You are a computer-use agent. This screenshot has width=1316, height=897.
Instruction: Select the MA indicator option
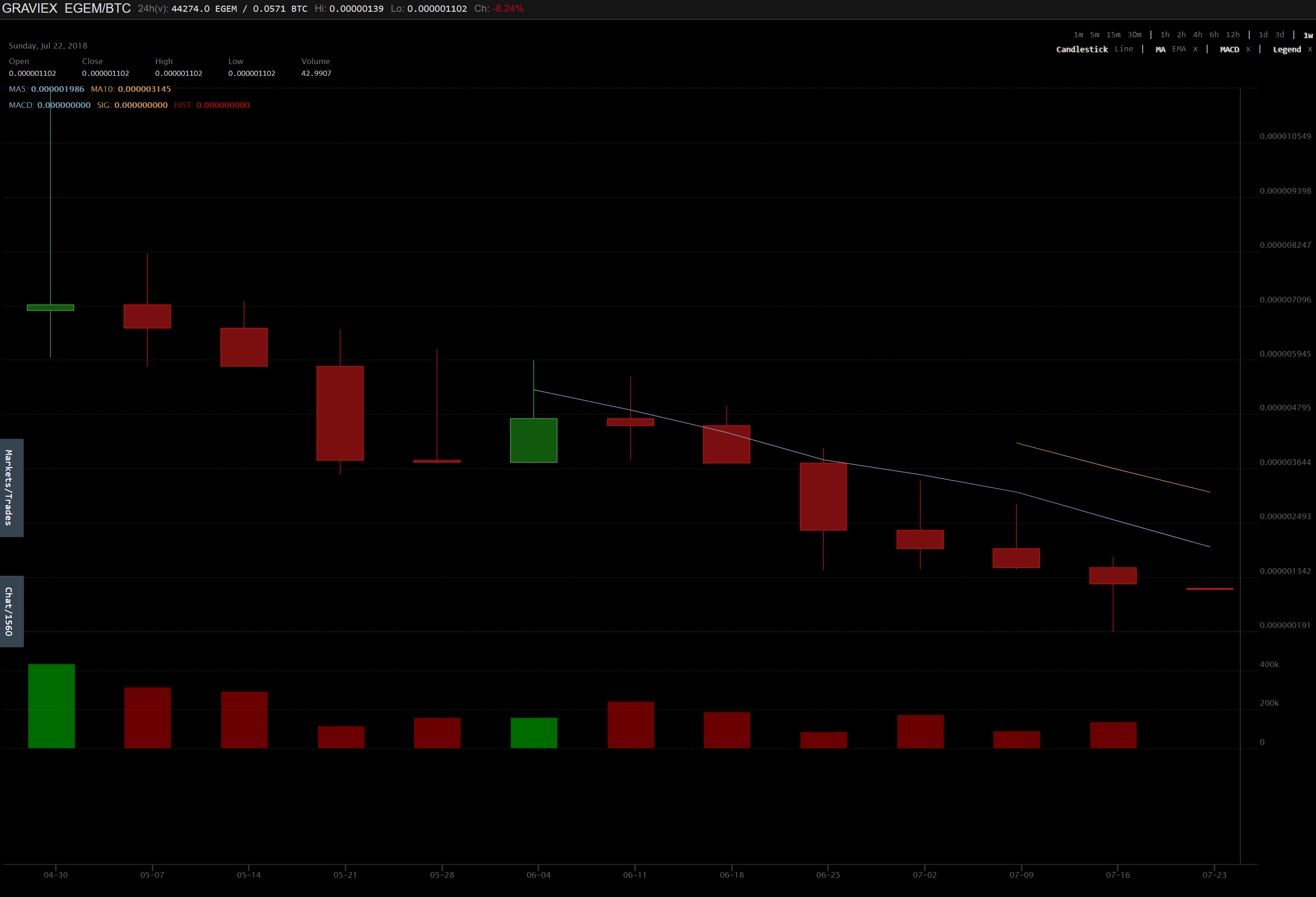[1160, 49]
